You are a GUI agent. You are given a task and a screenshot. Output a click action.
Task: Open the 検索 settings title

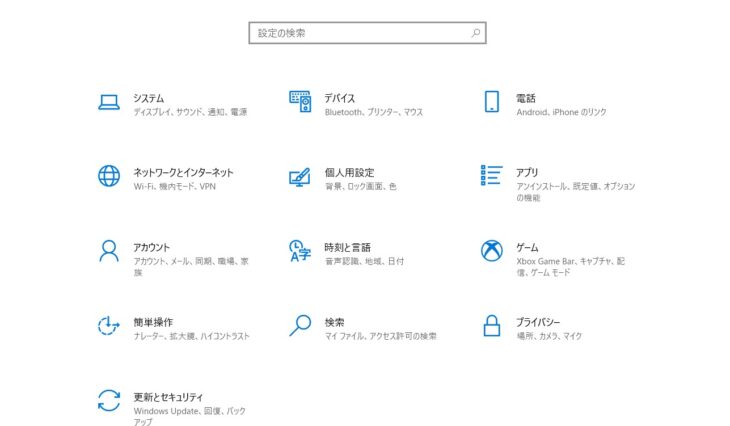(x=334, y=322)
